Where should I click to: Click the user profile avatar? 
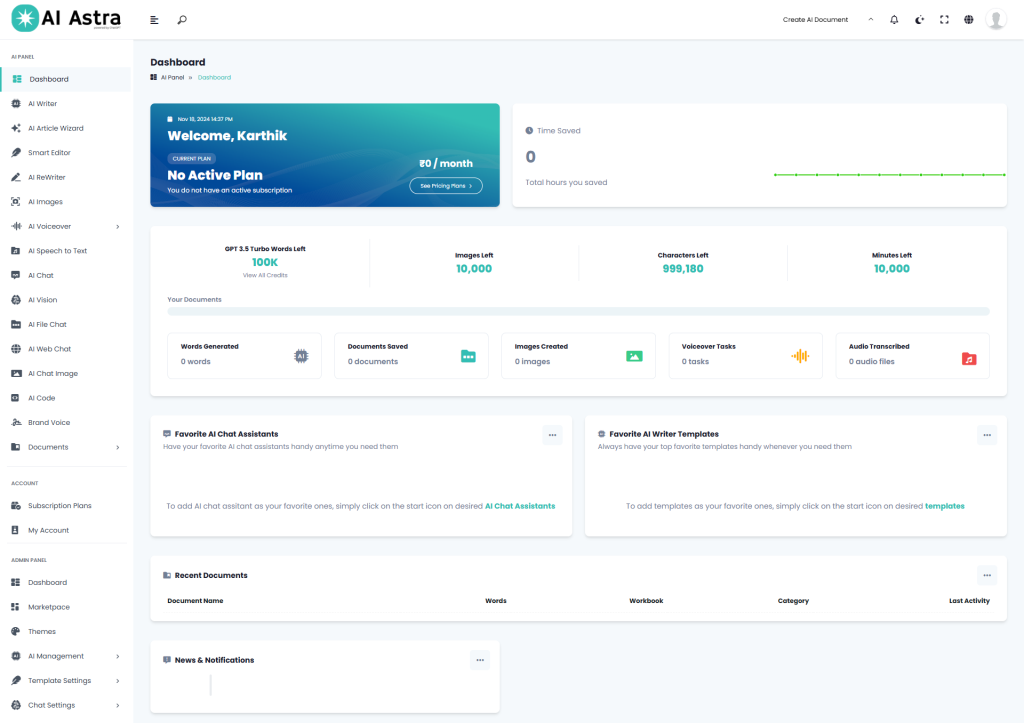[995, 20]
